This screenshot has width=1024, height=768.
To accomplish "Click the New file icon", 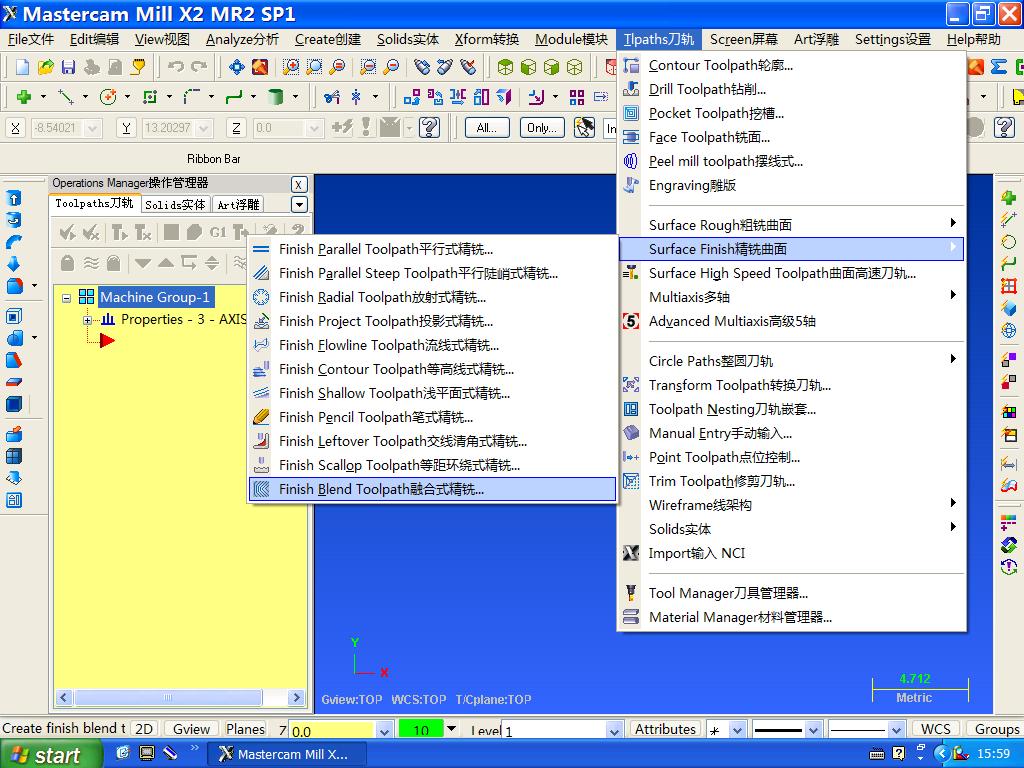I will 22,67.
